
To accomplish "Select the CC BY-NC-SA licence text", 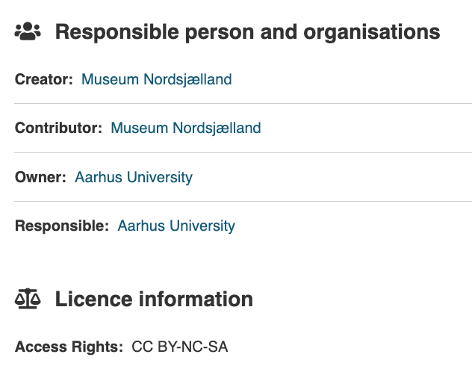I will [180, 347].
